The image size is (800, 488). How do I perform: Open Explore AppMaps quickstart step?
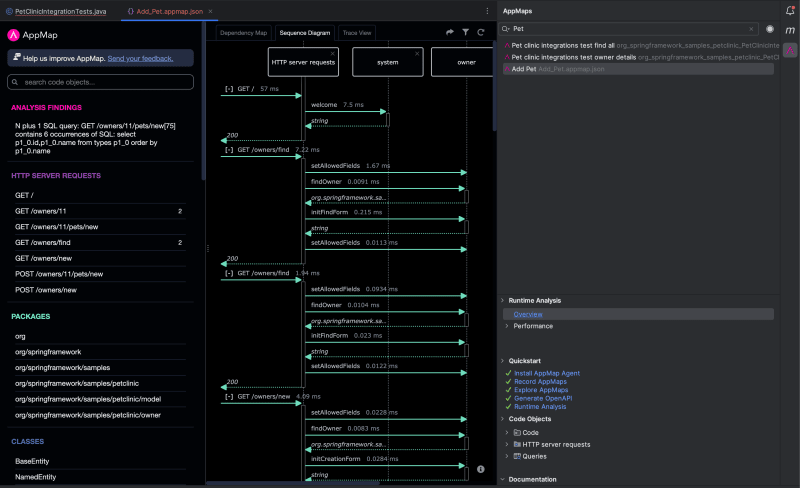click(x=541, y=390)
